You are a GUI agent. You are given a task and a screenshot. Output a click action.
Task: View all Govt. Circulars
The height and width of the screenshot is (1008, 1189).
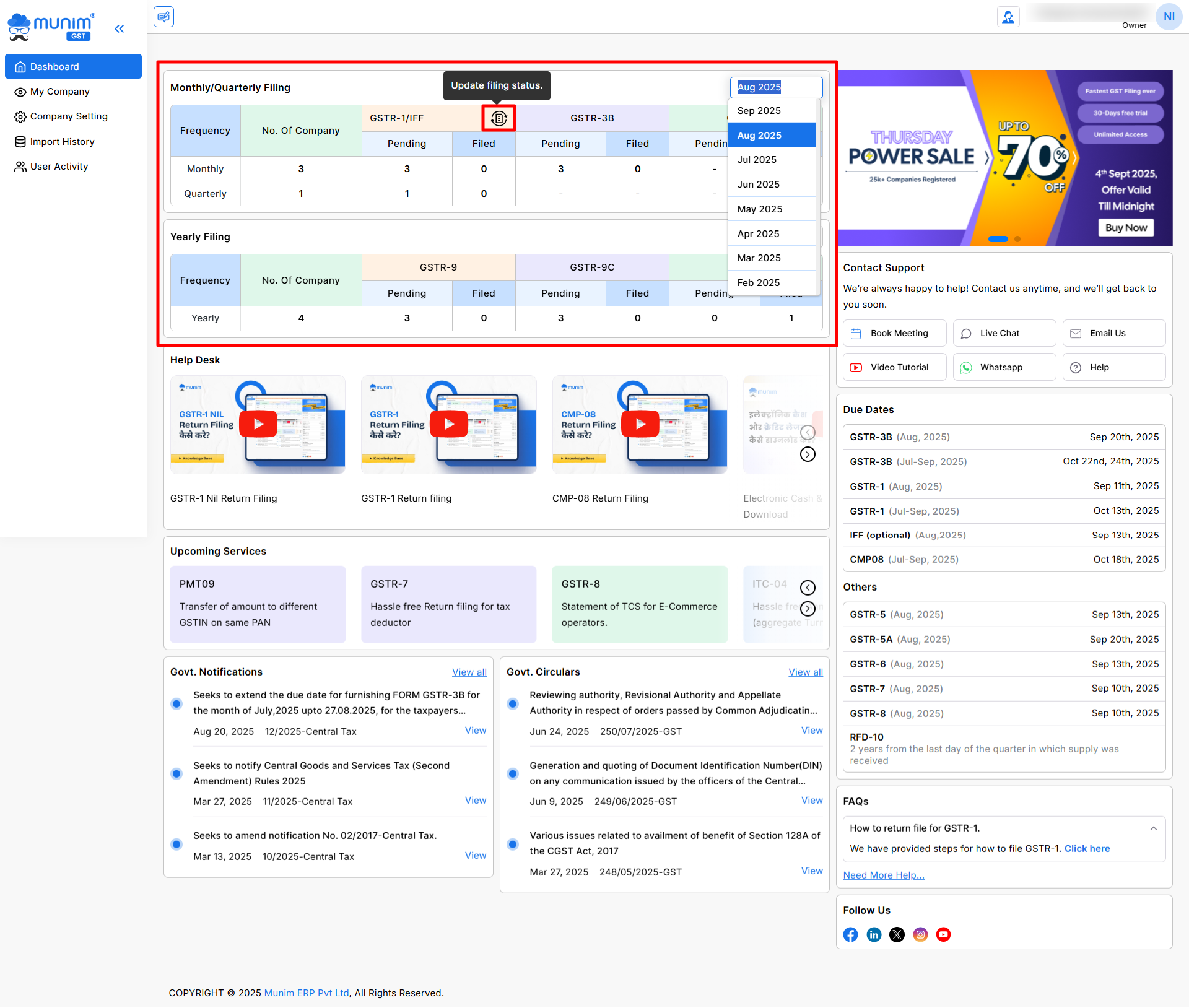(x=805, y=672)
